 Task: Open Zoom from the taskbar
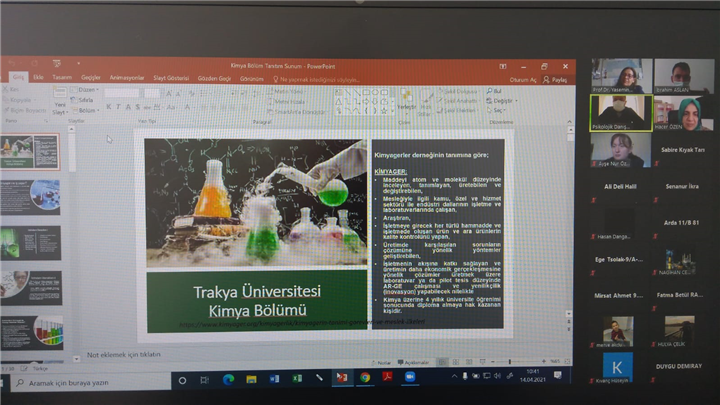coord(410,377)
